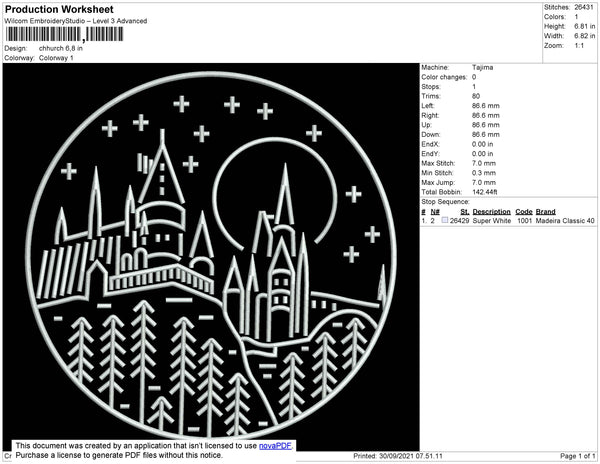Click the 'Total Bobbin' value 142.44ft

[484, 192]
